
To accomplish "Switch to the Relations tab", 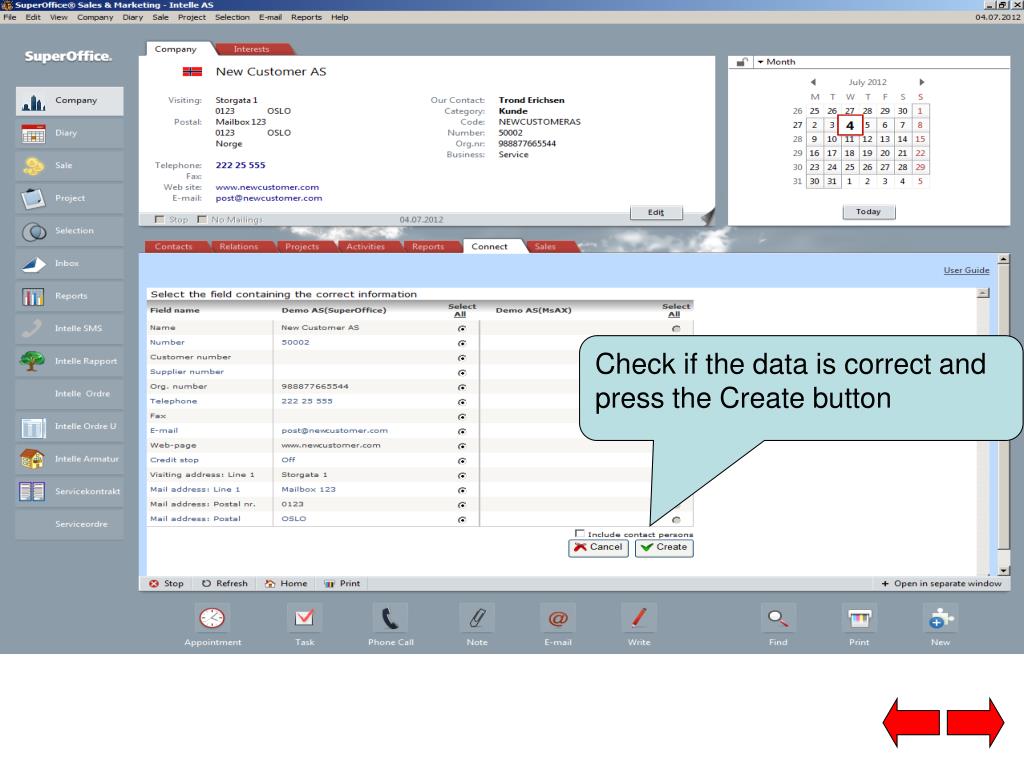I will pos(239,247).
